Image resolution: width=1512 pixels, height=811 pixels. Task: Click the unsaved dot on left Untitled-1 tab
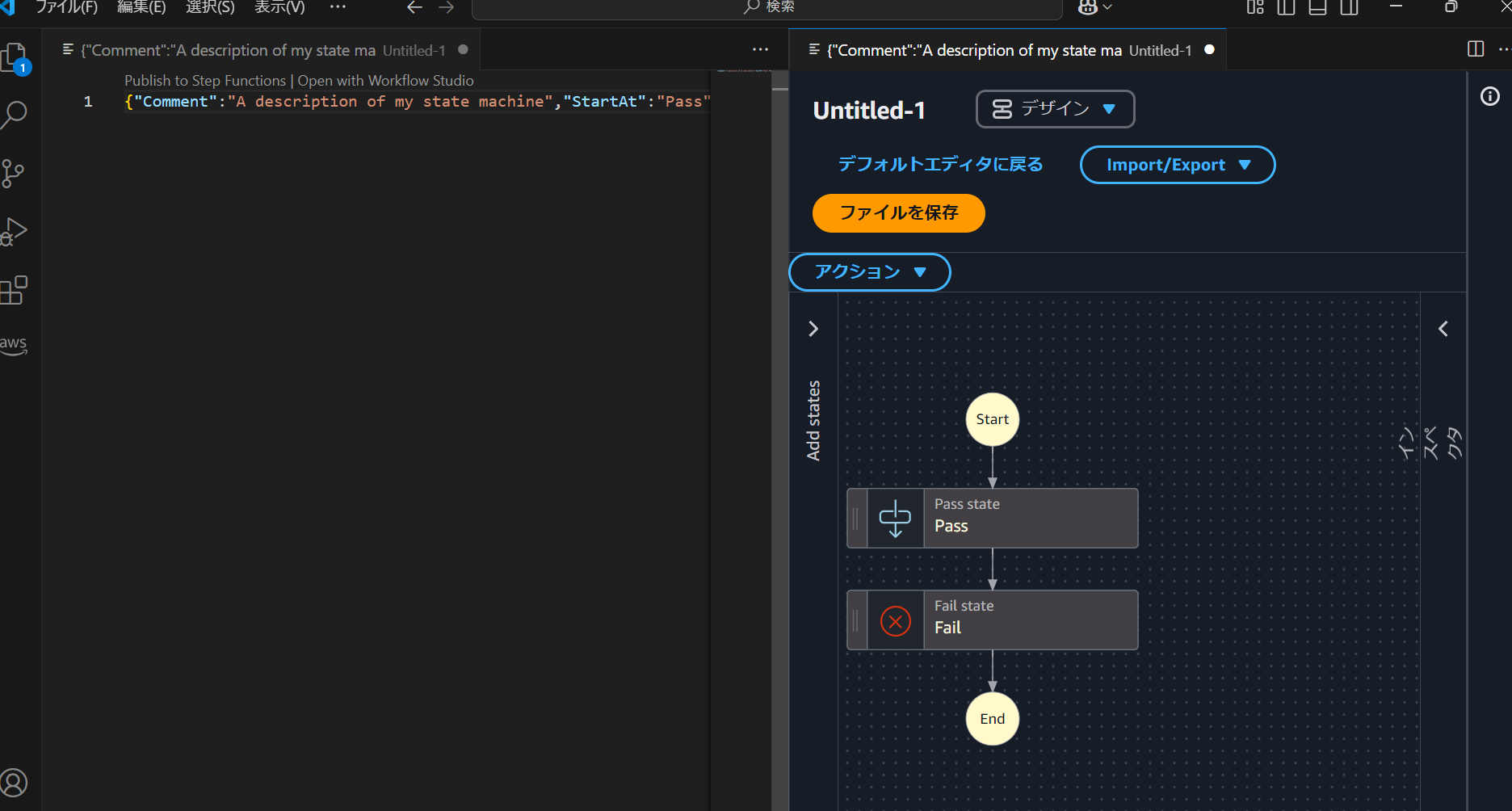(x=463, y=49)
